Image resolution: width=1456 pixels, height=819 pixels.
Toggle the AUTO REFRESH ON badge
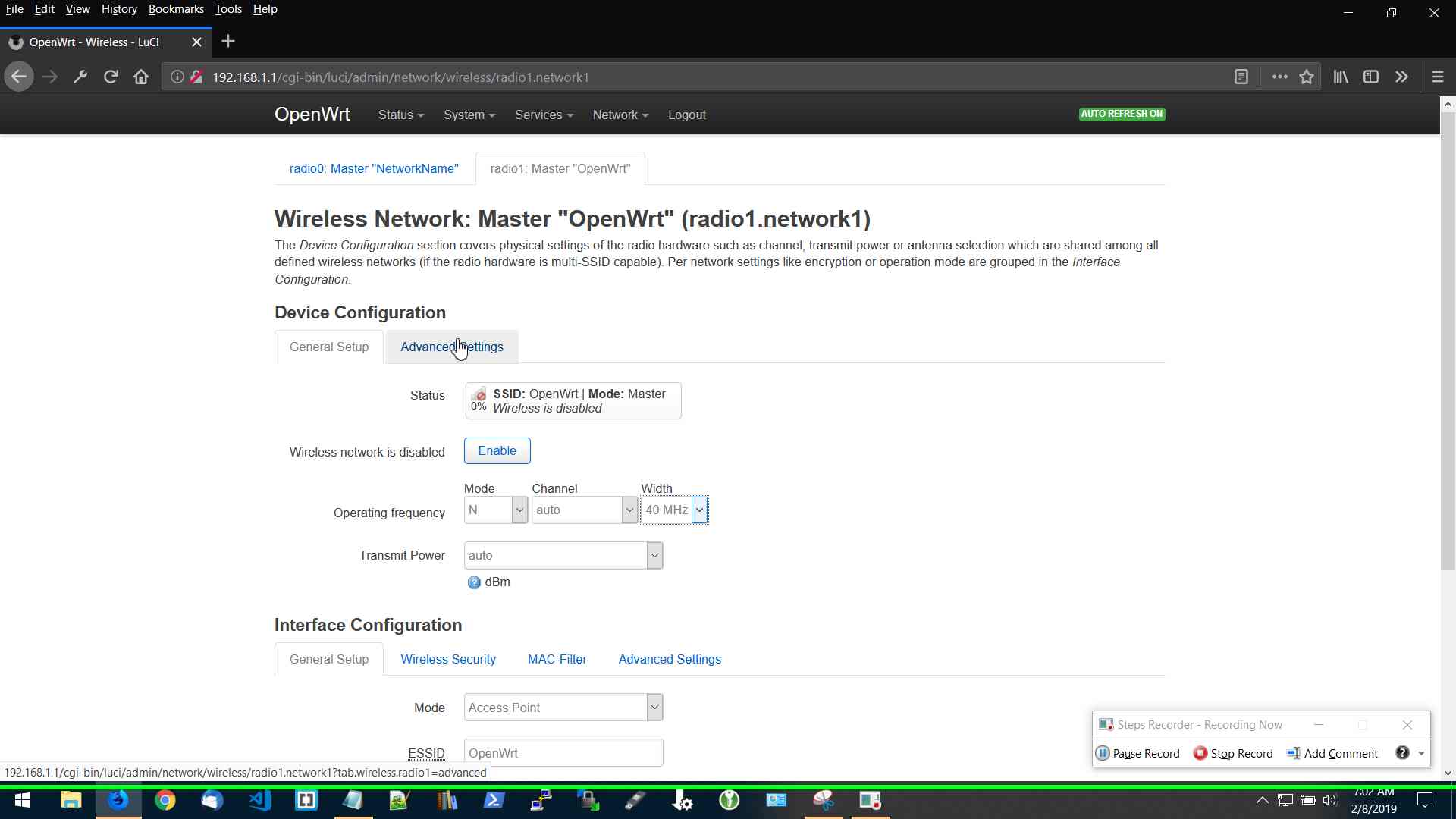pyautogui.click(x=1122, y=114)
